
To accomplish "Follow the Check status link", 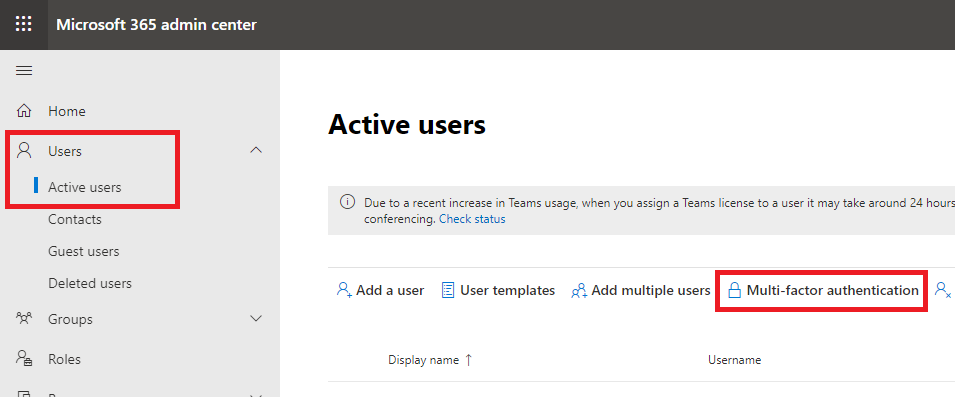I will 472,219.
